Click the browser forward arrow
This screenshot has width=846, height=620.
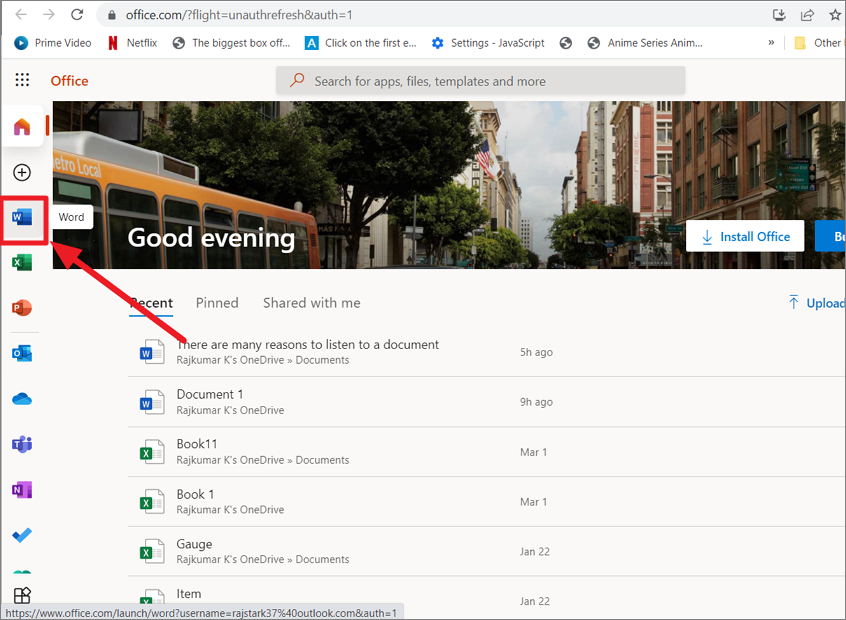[x=49, y=15]
